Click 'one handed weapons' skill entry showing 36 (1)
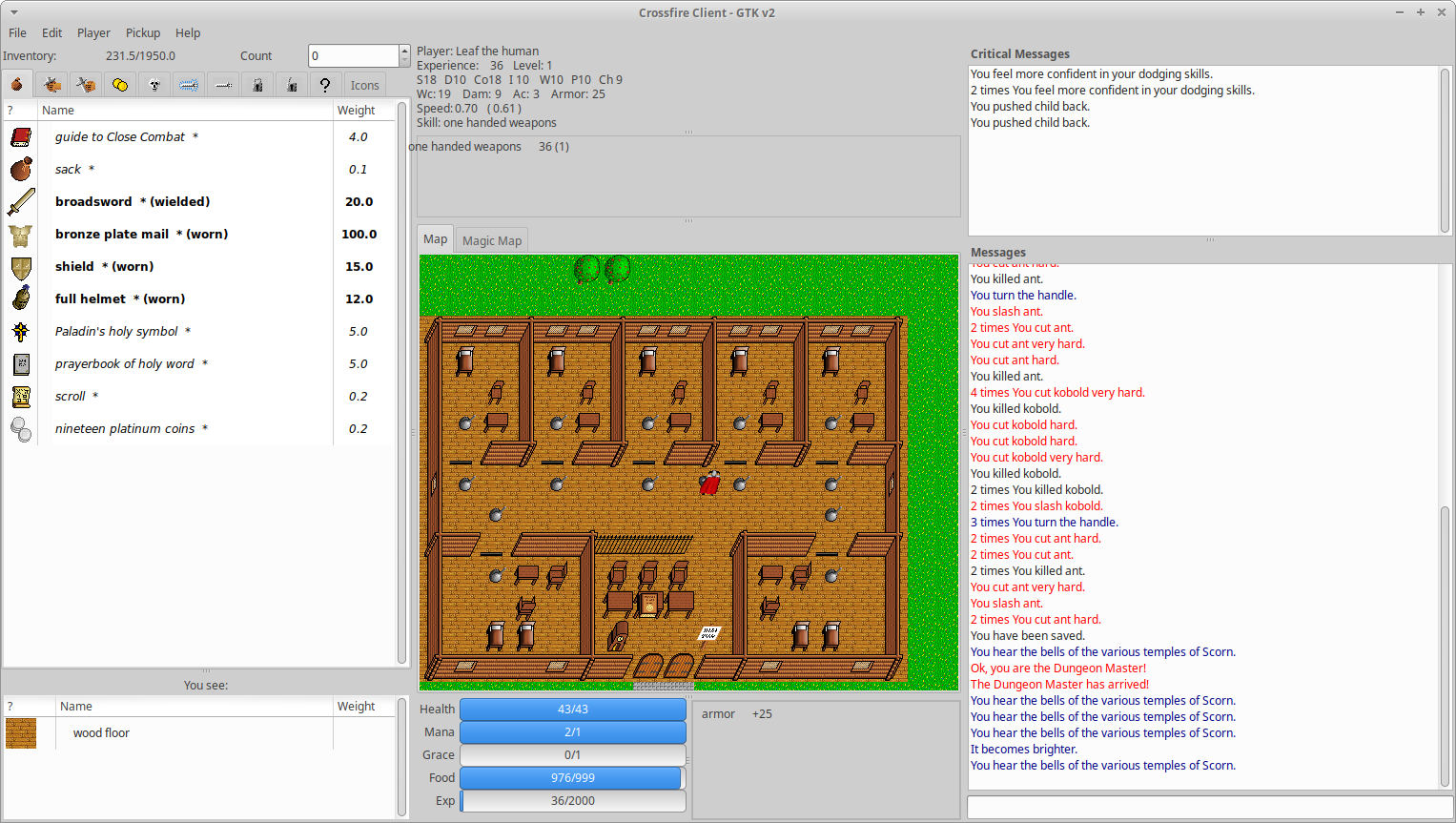The image size is (1456, 823). click(x=488, y=147)
